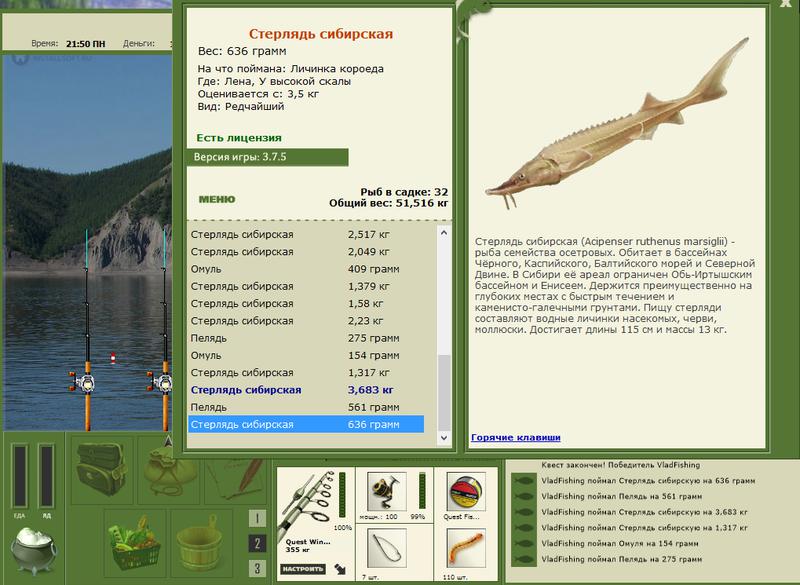Switch to tackle slot 2
Viewport: 800px width, 585px height.
[257, 543]
